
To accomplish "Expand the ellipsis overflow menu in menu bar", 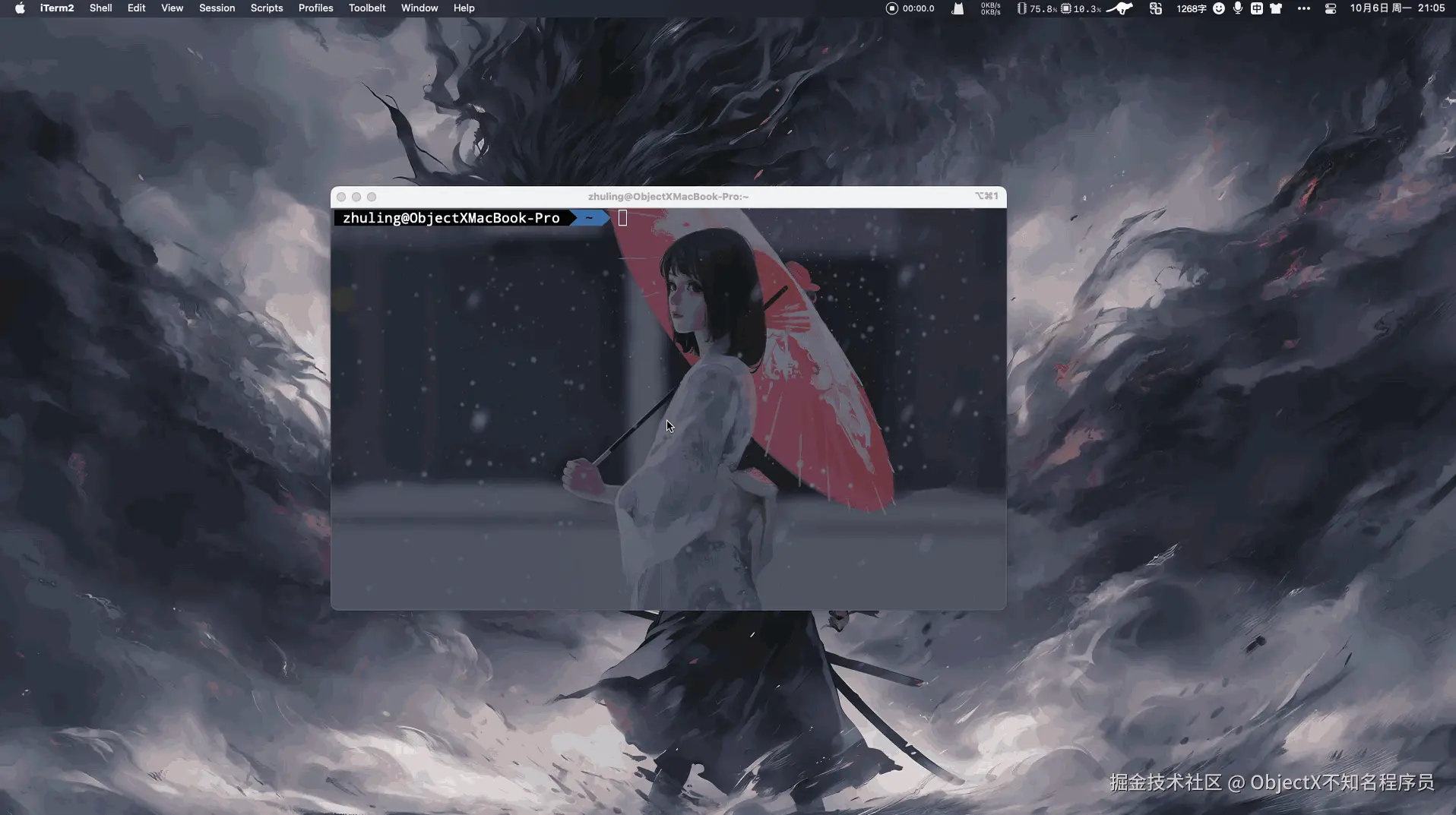I will [1303, 8].
